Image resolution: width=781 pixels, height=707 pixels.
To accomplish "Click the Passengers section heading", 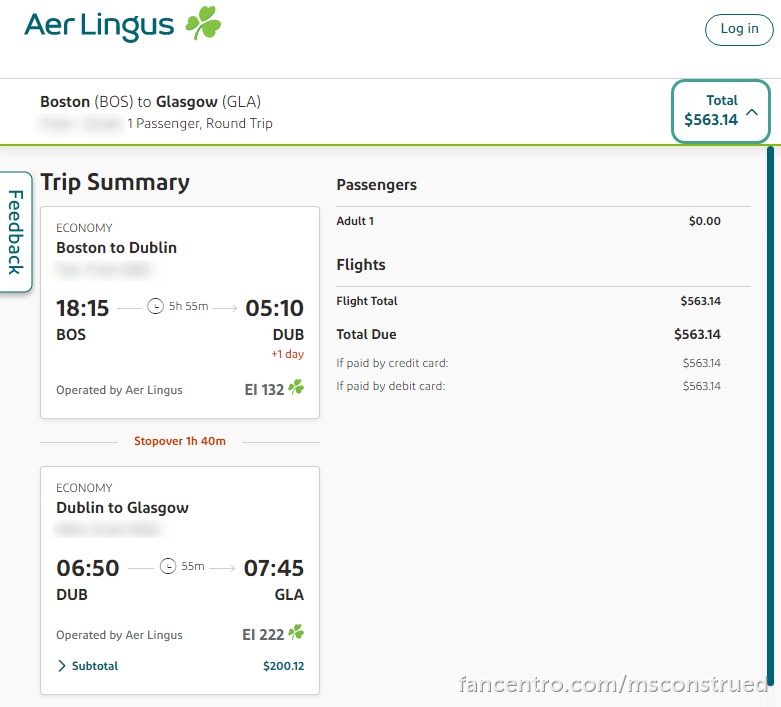I will [377, 185].
